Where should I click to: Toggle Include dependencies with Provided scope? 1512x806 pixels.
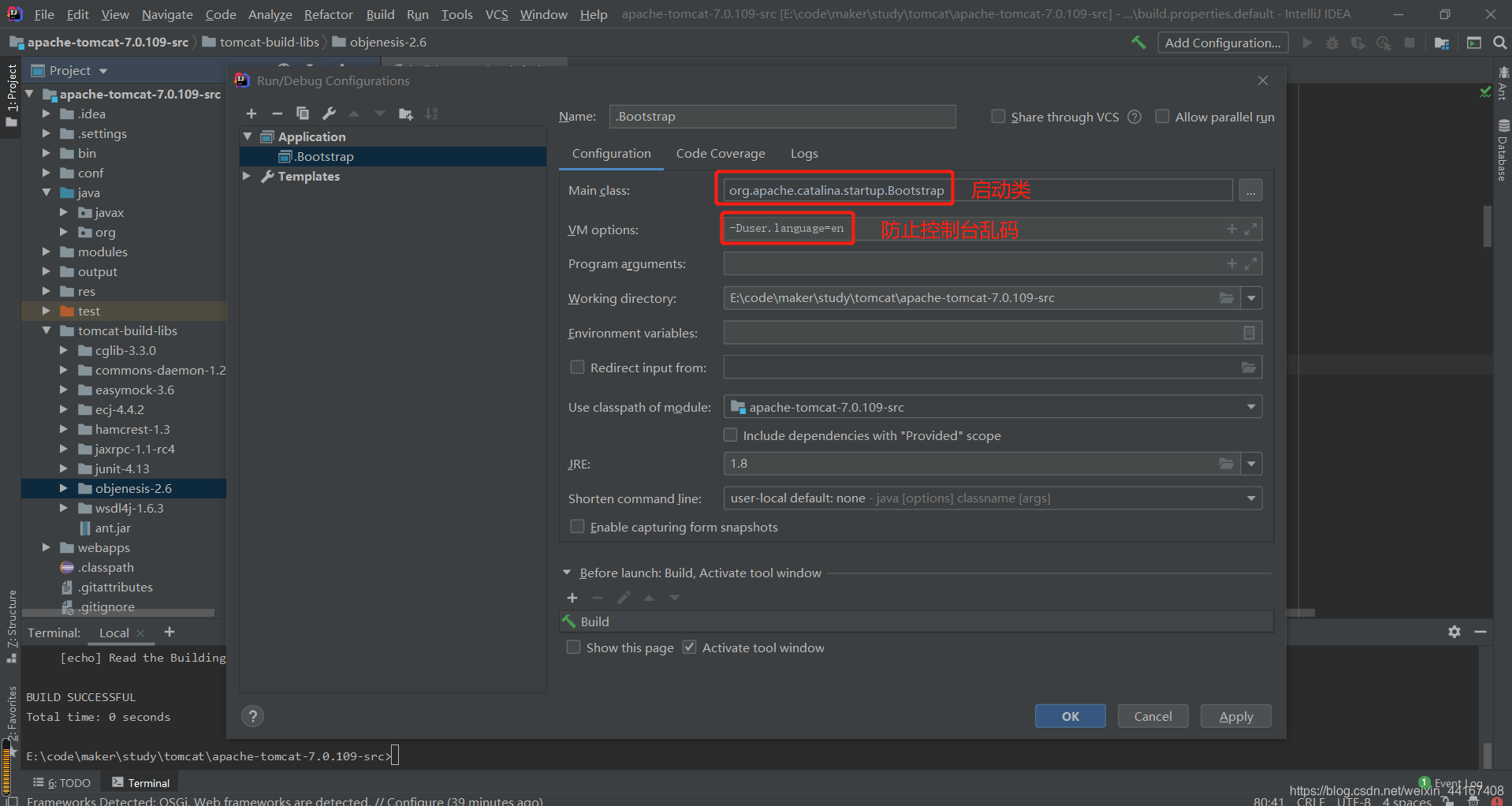coord(730,435)
